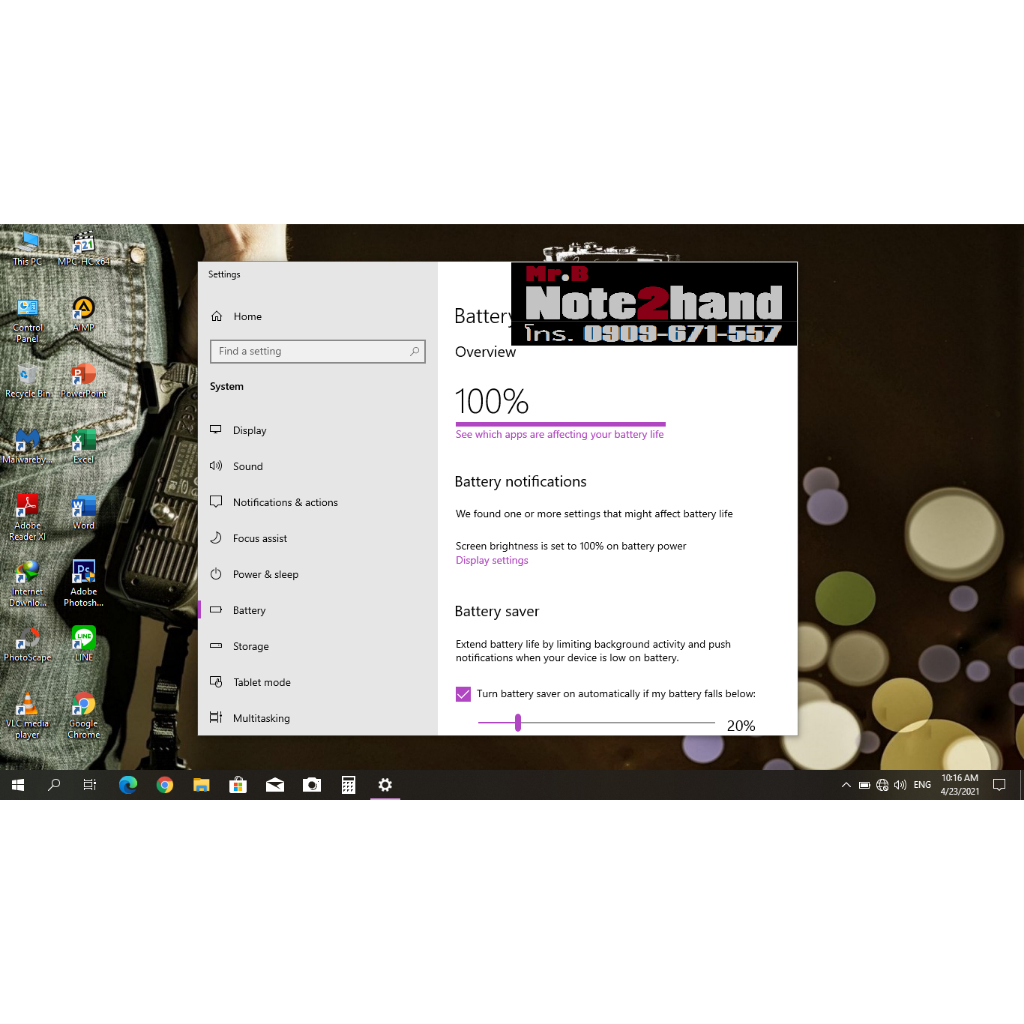Image resolution: width=1024 pixels, height=1024 pixels.
Task: Open File Explorer from the taskbar
Action: [201, 785]
